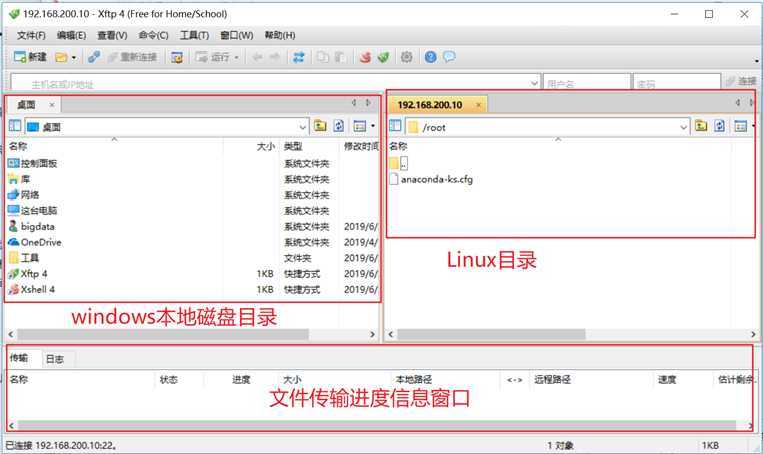This screenshot has height=454, width=763.
Task: Click the 运行 run button
Action: pyautogui.click(x=212, y=57)
